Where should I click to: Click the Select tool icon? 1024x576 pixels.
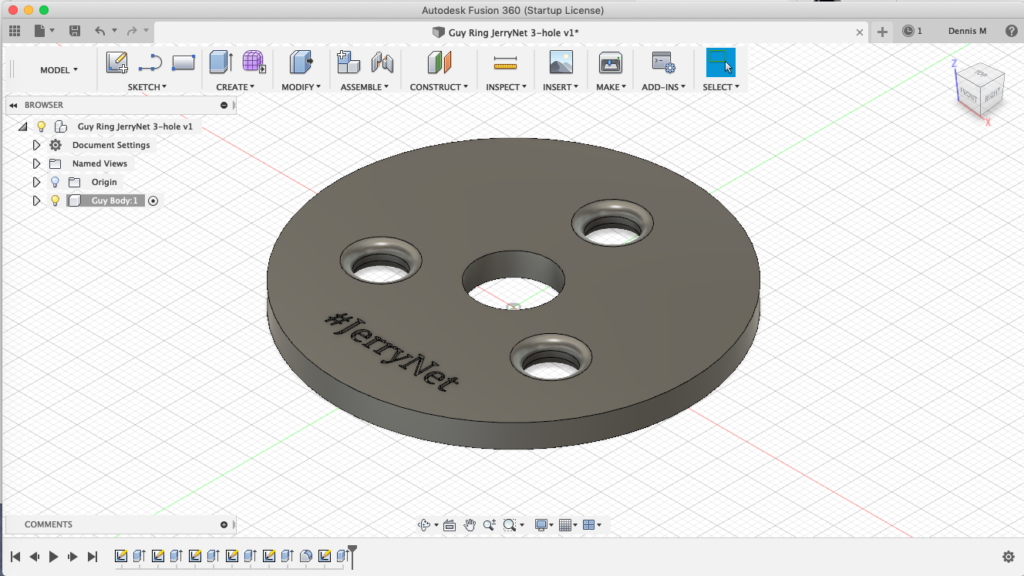click(x=721, y=63)
